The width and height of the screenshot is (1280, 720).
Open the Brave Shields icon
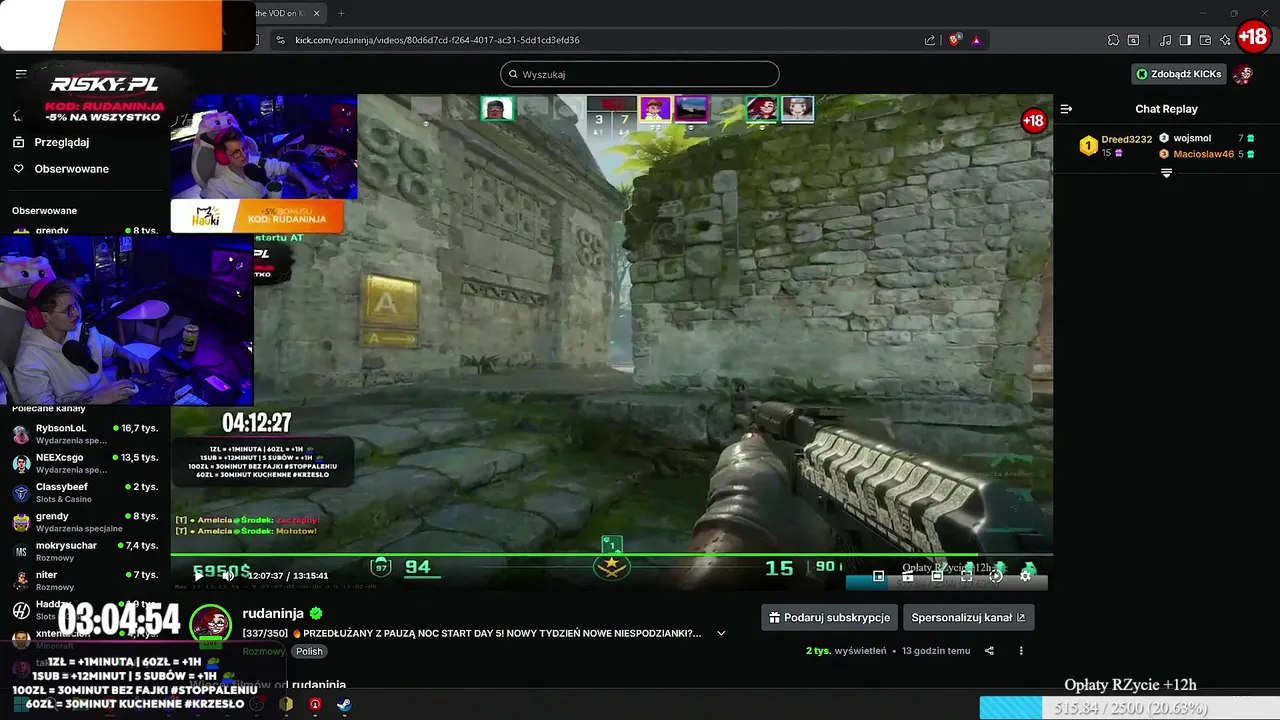point(955,40)
